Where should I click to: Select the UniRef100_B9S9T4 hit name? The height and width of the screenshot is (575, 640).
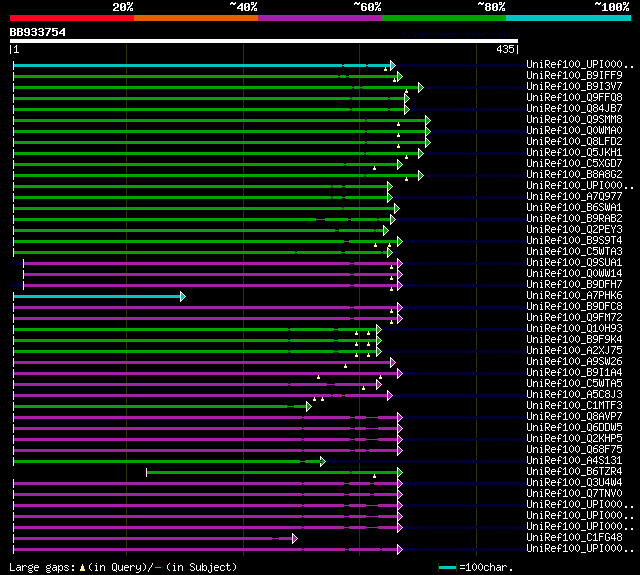point(574,241)
